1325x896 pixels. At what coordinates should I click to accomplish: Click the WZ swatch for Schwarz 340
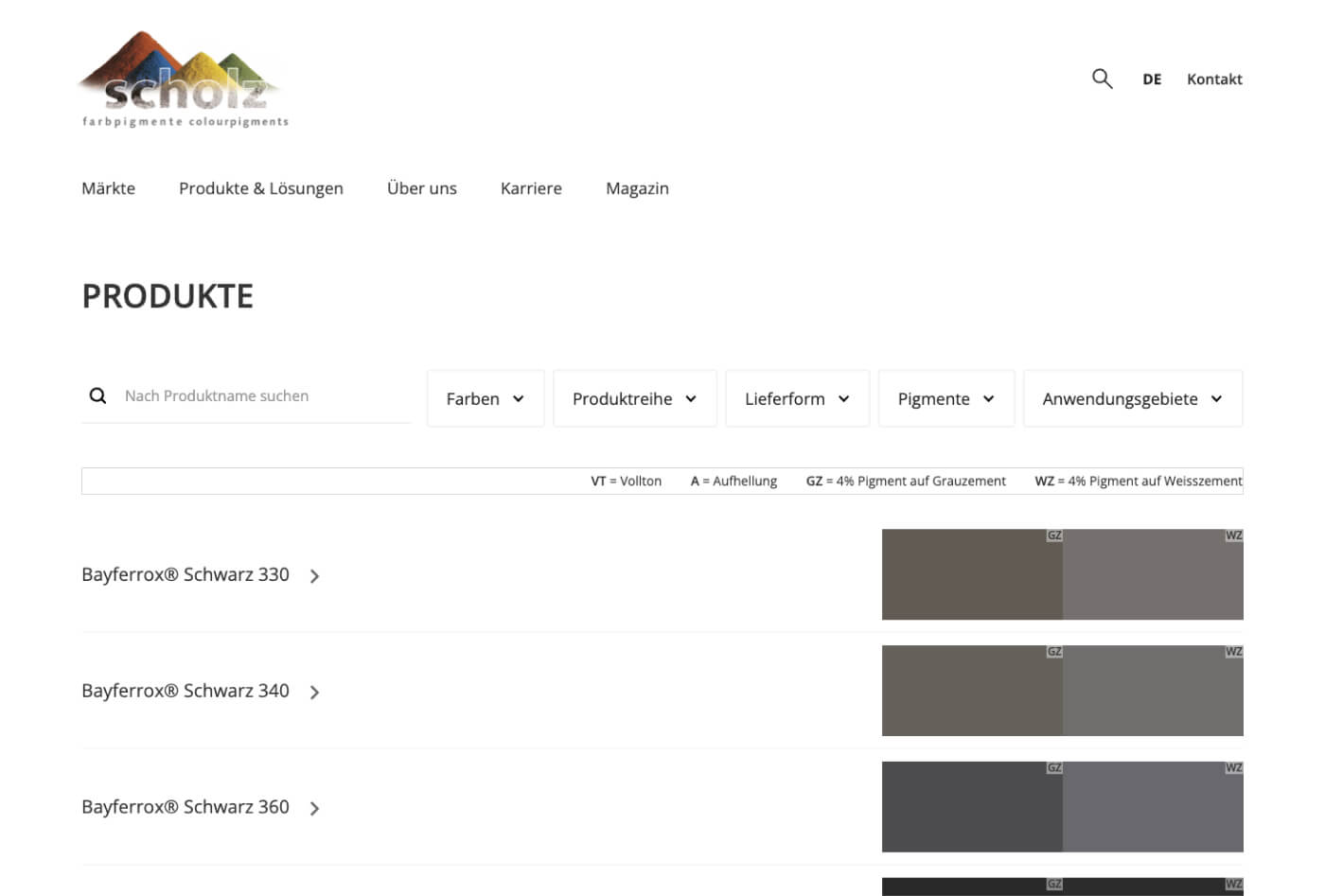1153,691
